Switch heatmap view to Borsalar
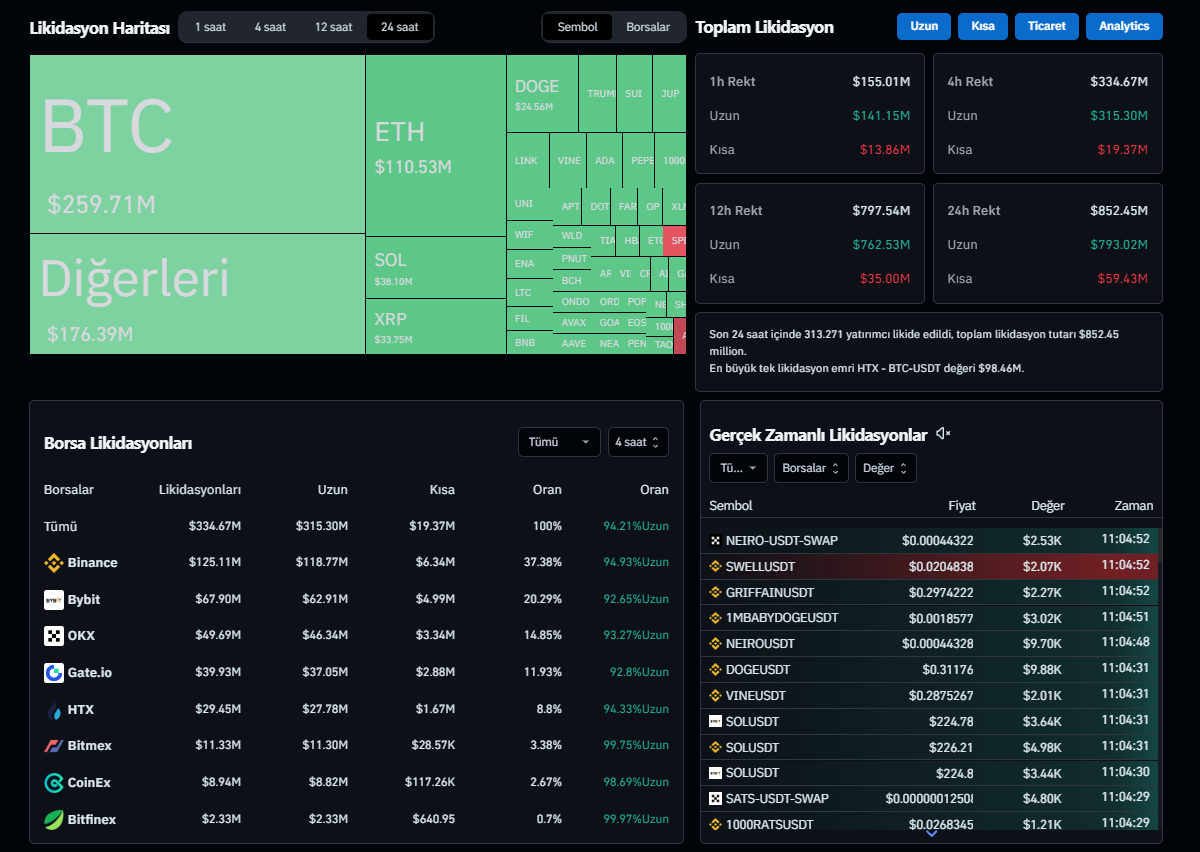The width and height of the screenshot is (1200, 852). (648, 27)
